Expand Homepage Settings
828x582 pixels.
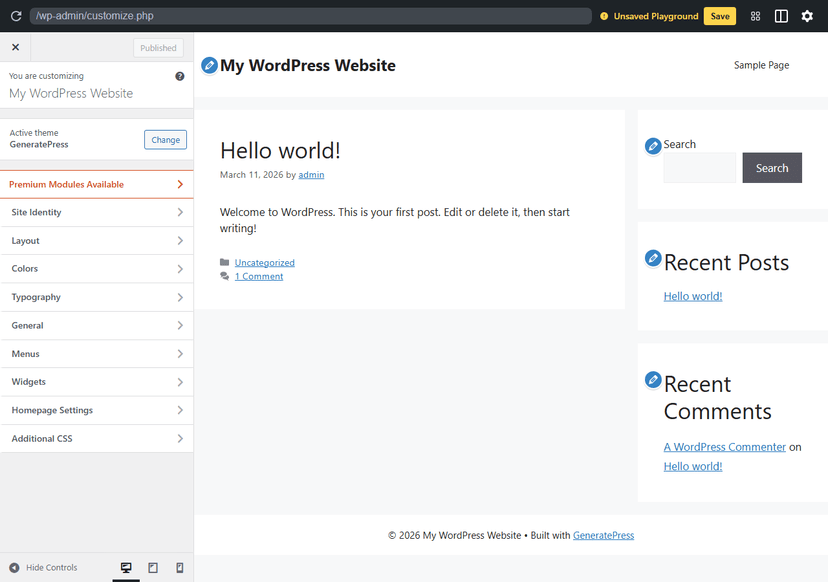[97, 410]
